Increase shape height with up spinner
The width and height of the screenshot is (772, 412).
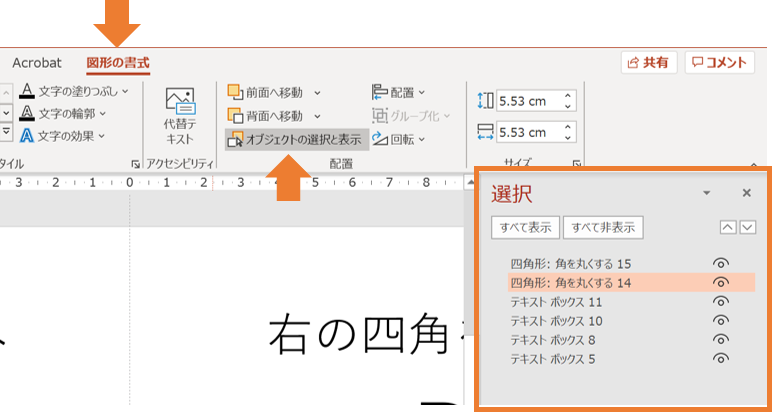point(568,95)
